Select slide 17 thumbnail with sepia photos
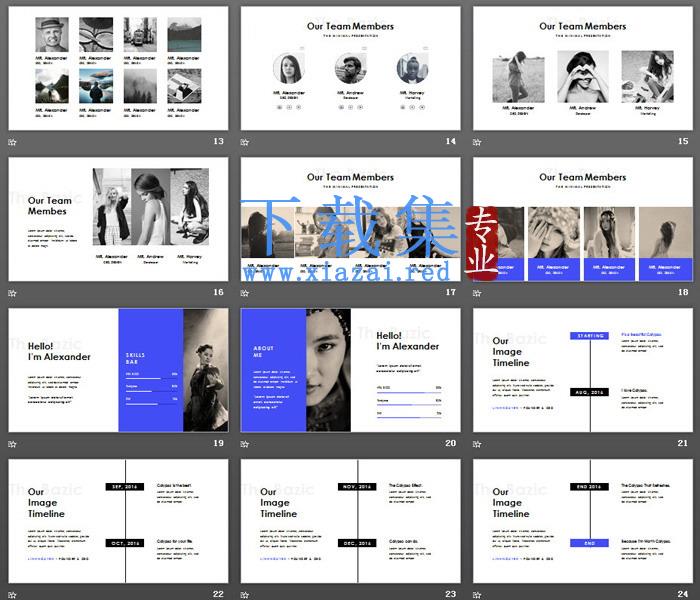This screenshot has height=600, width=700. pyautogui.click(x=350, y=219)
